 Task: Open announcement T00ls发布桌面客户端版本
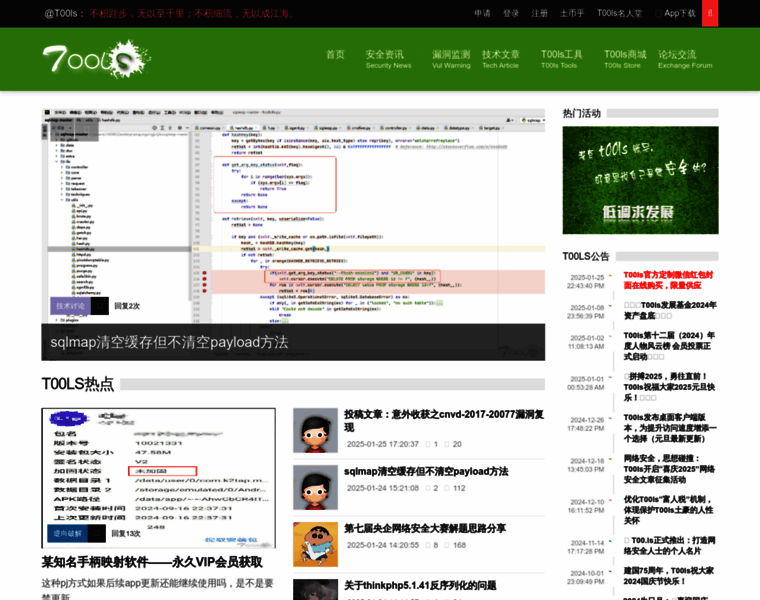[670, 428]
